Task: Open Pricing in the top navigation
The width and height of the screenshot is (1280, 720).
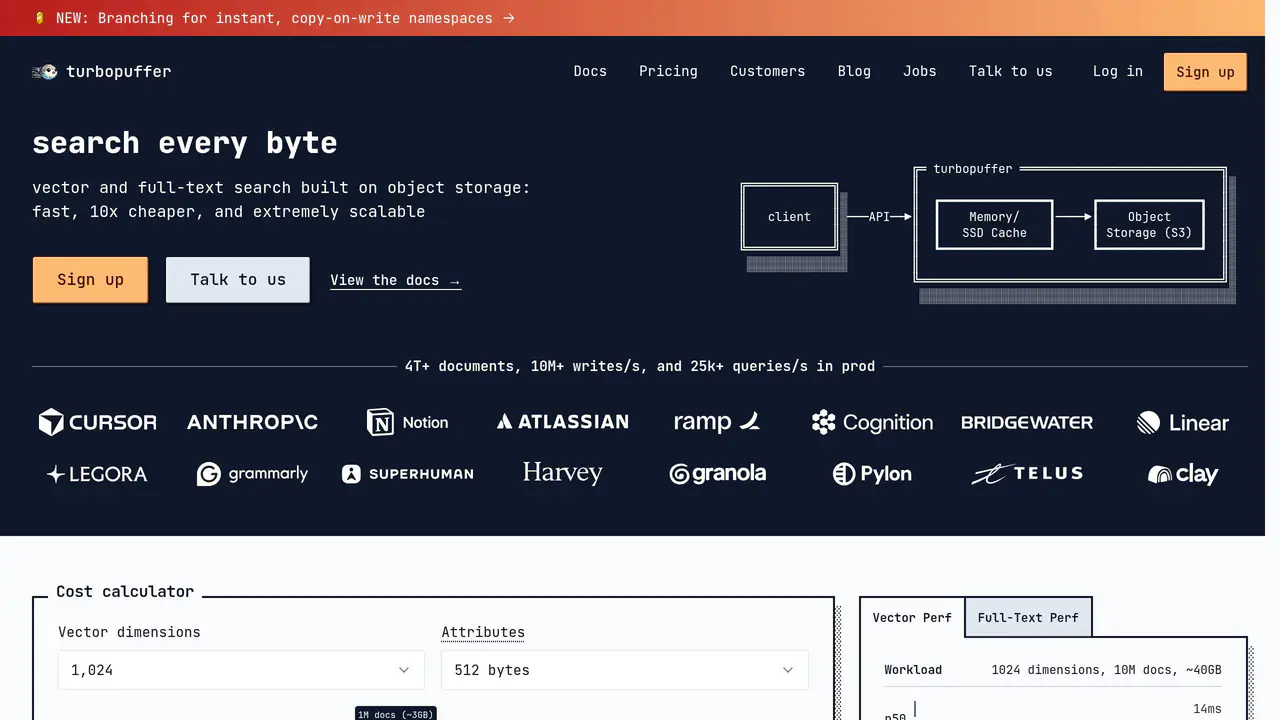Action: point(668,71)
